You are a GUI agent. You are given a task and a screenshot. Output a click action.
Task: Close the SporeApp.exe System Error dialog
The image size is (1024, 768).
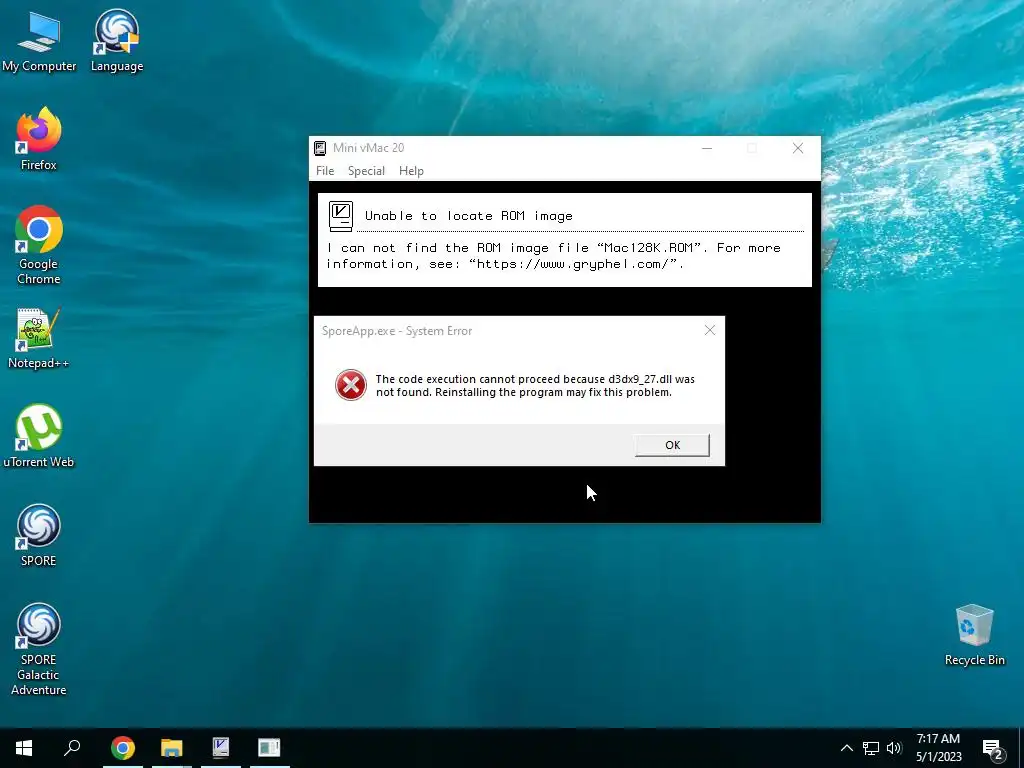point(710,330)
